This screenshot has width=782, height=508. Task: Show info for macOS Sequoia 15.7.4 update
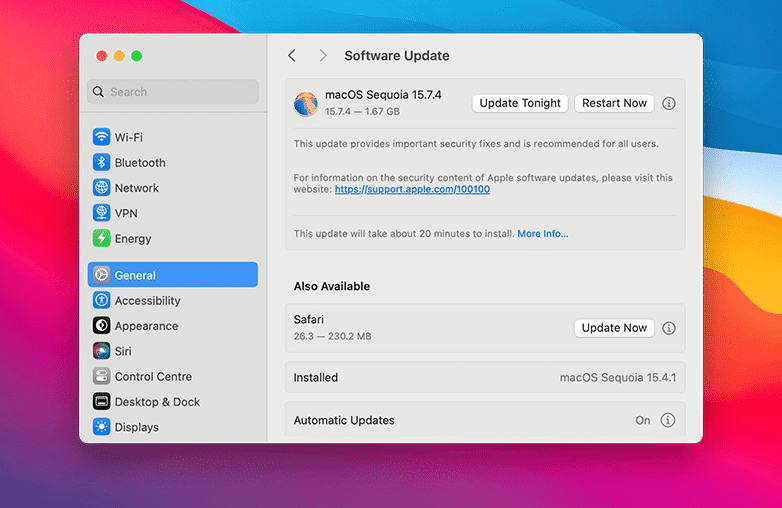coord(669,103)
